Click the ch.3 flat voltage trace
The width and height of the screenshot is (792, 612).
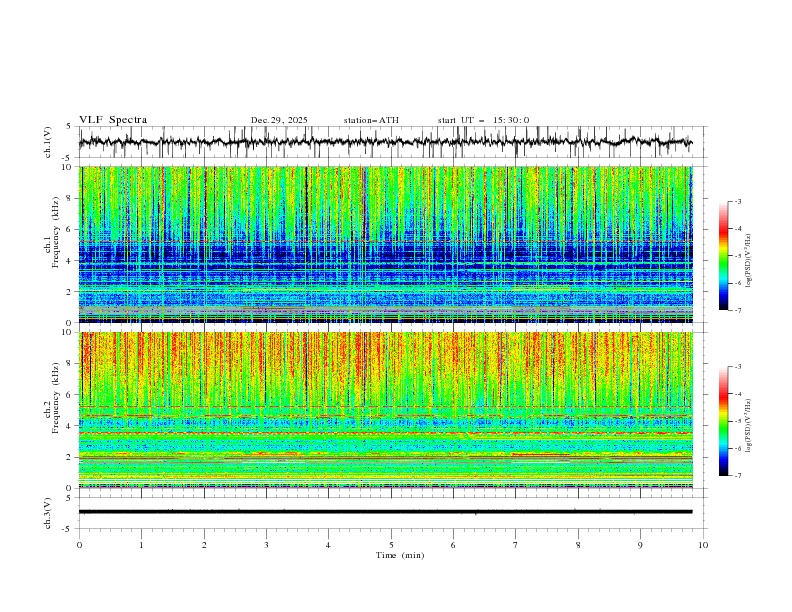tap(385, 512)
